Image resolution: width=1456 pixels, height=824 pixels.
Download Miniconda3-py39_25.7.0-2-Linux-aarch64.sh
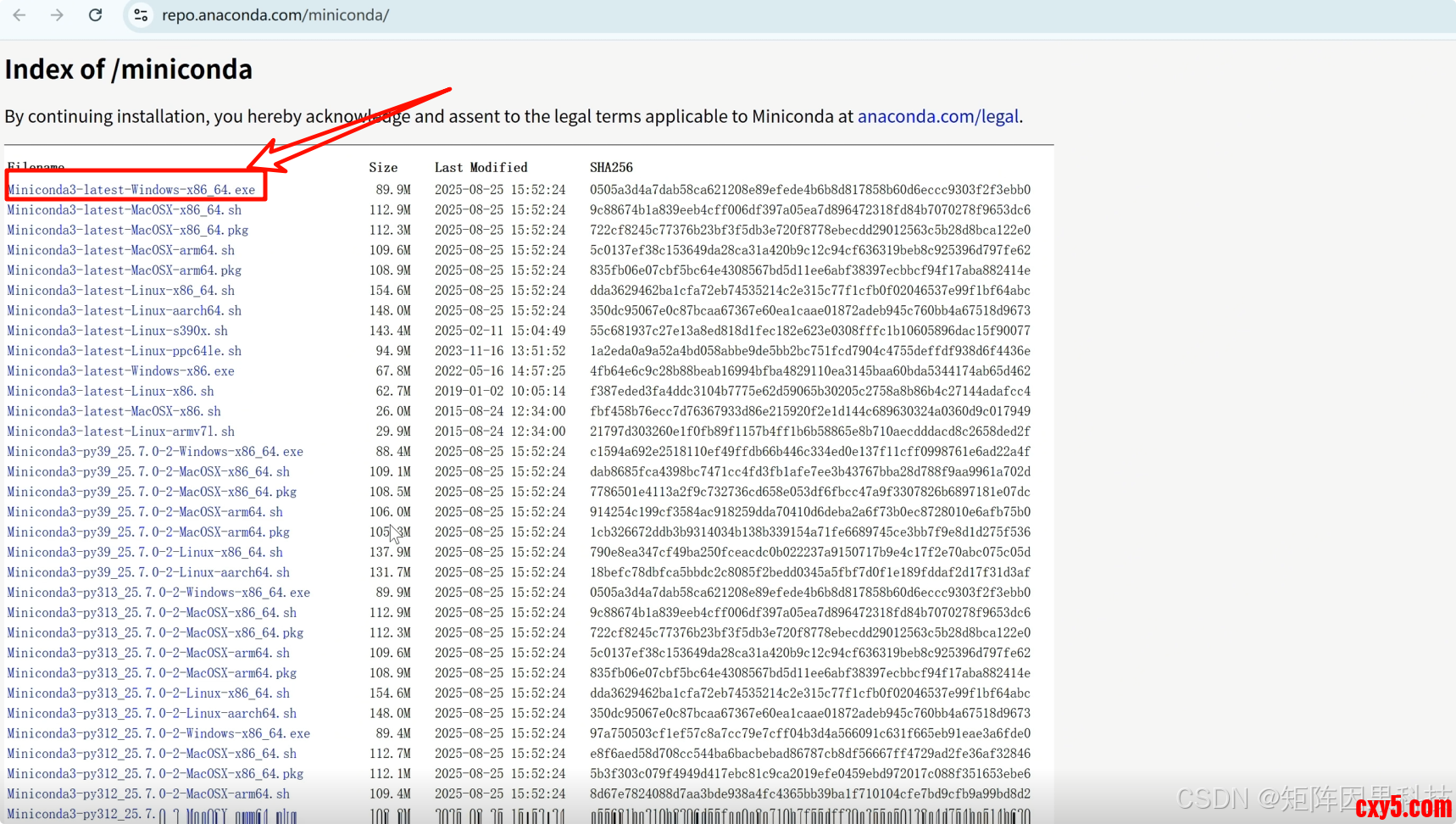pyautogui.click(x=148, y=573)
